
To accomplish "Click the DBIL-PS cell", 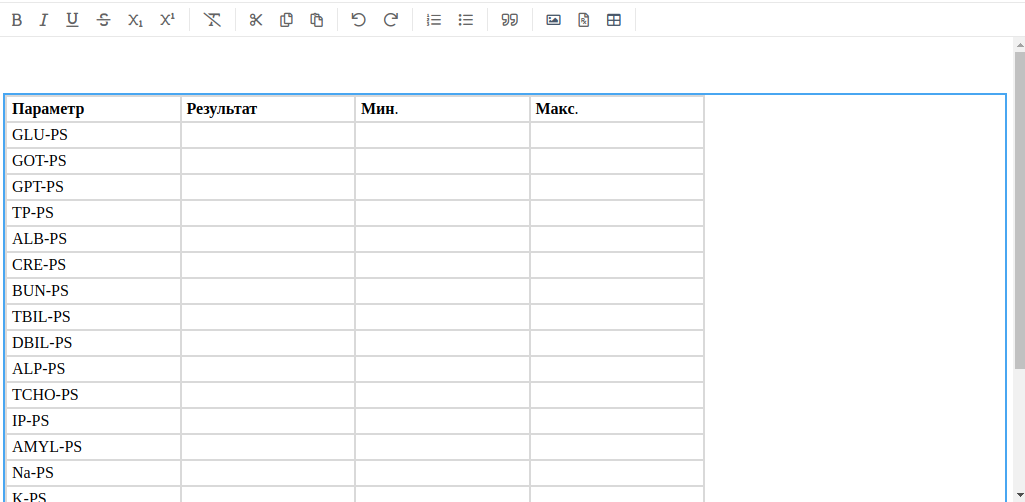I will click(93, 343).
